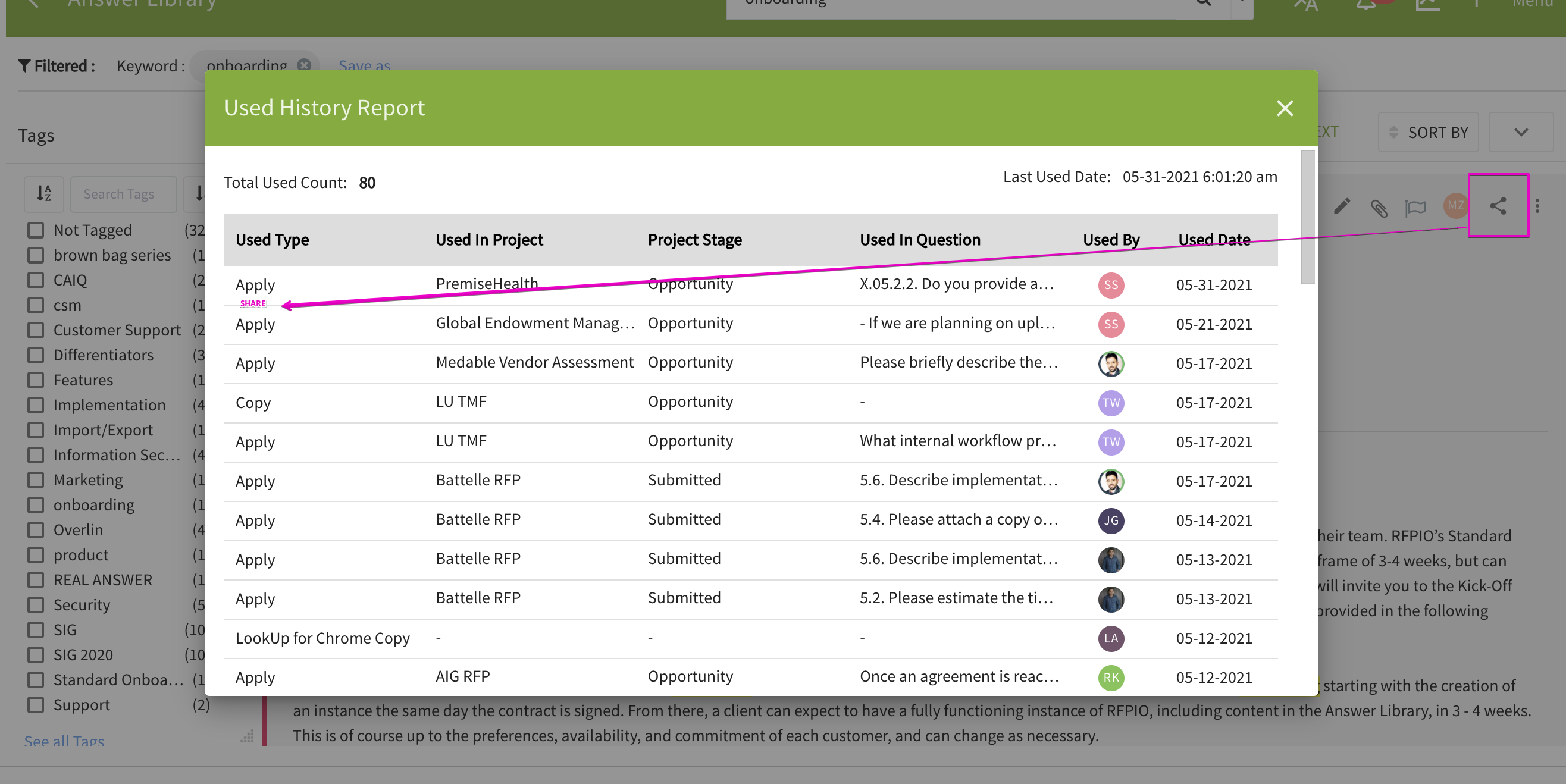The width and height of the screenshot is (1566, 784).
Task: Click the flag icon on the answer
Action: tap(1415, 208)
